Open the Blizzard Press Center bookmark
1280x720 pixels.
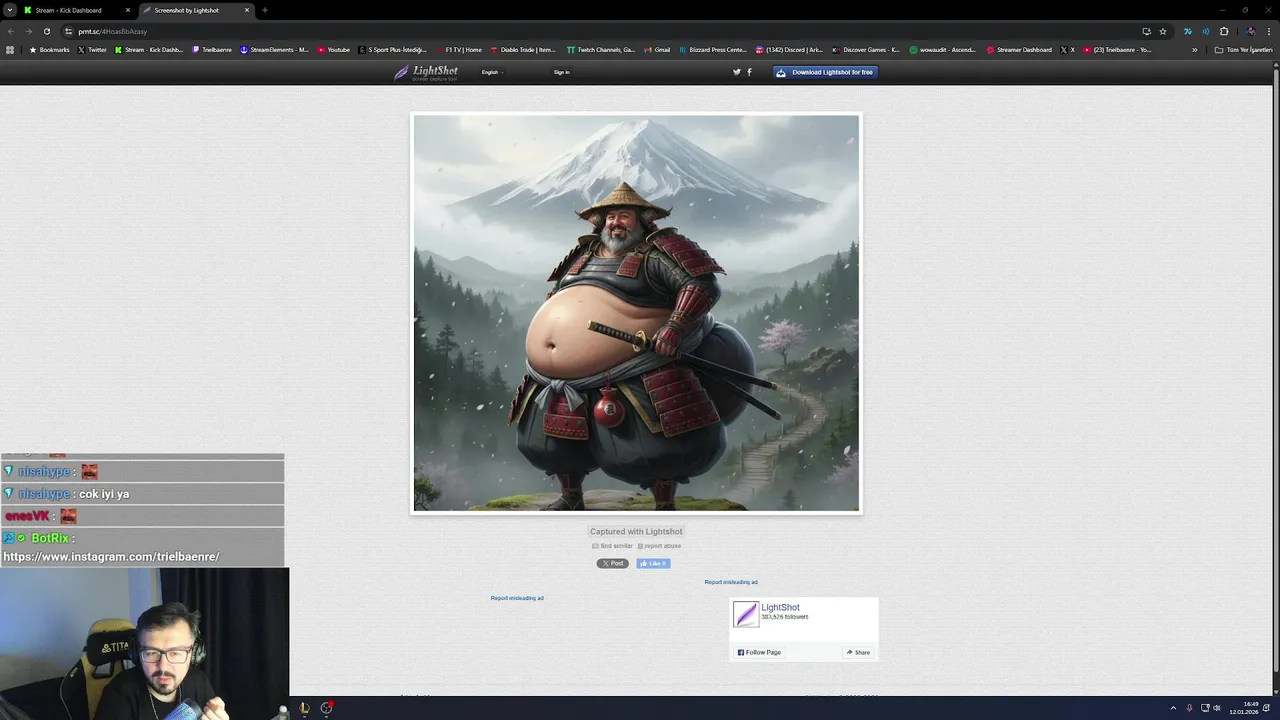click(x=713, y=49)
